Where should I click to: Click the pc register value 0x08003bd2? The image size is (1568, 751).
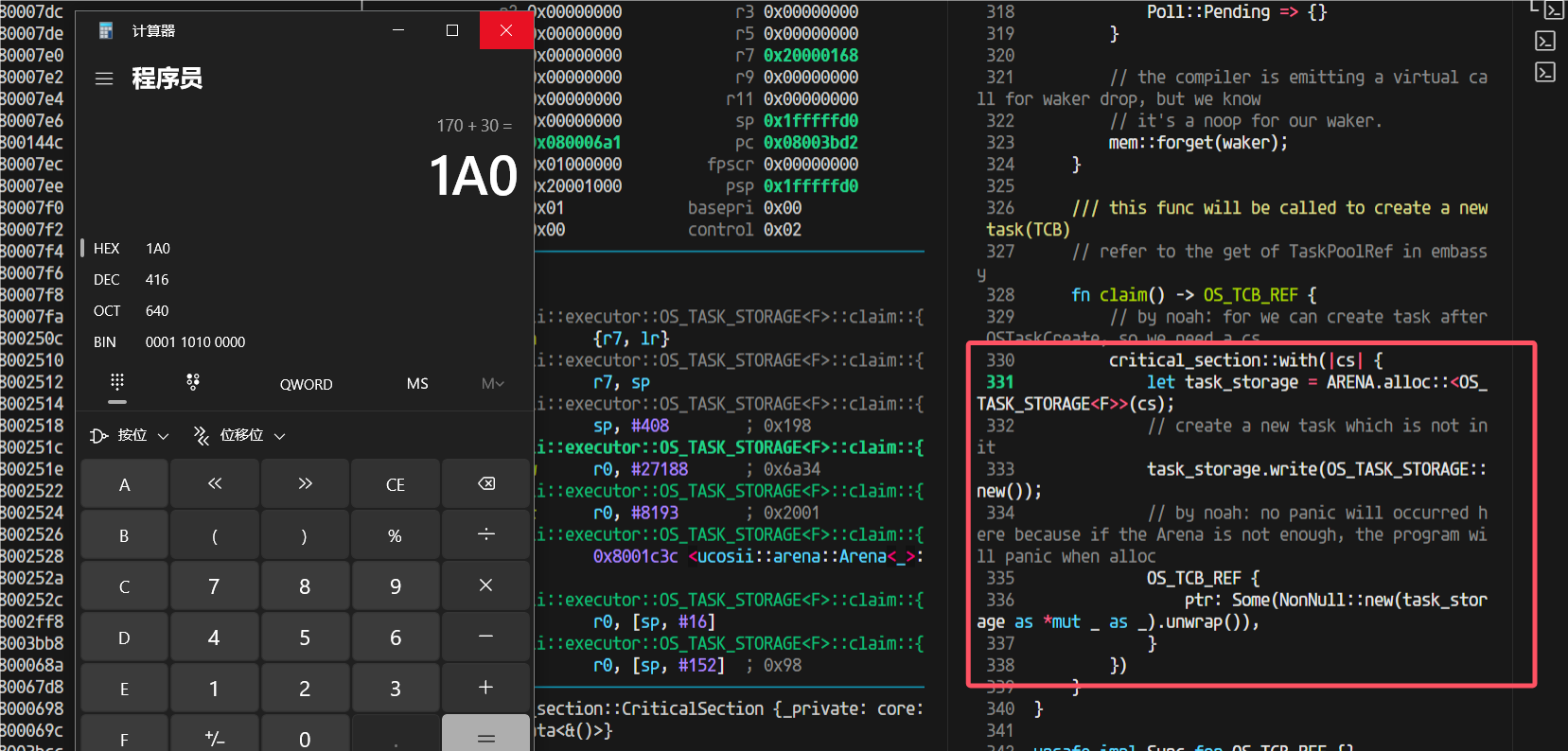click(x=811, y=143)
